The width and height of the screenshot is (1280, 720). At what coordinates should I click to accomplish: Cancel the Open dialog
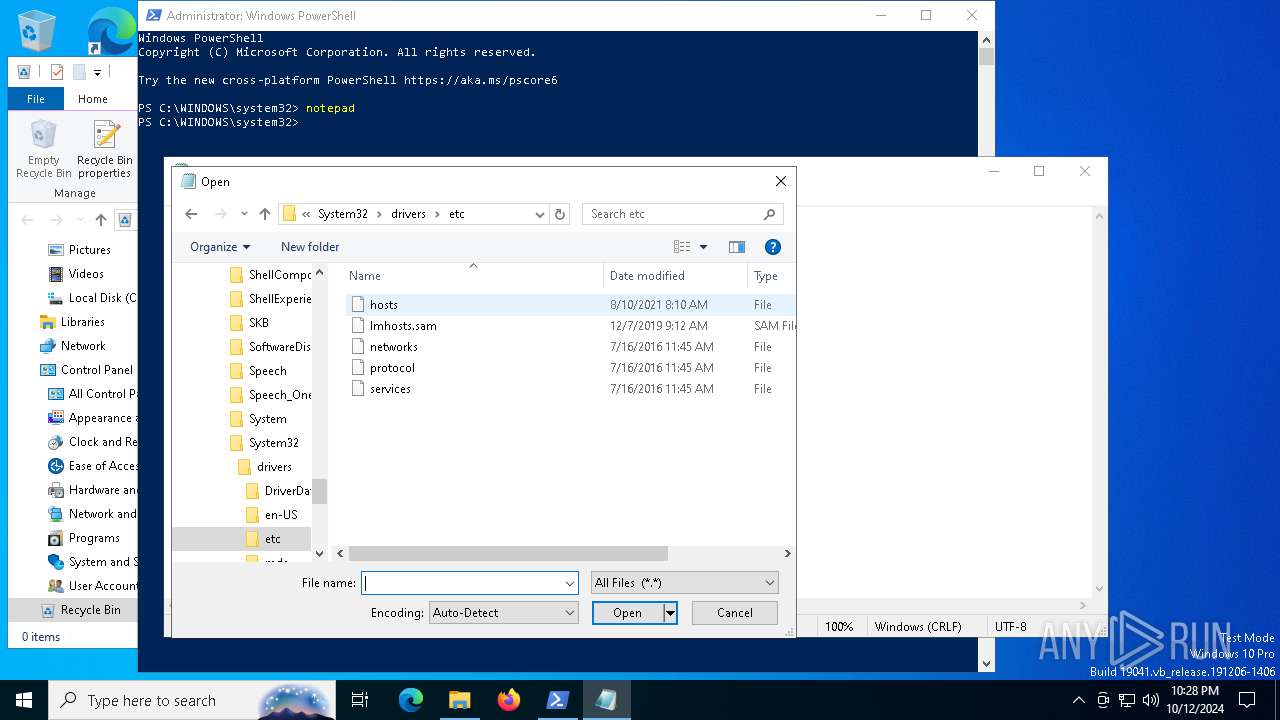(735, 613)
